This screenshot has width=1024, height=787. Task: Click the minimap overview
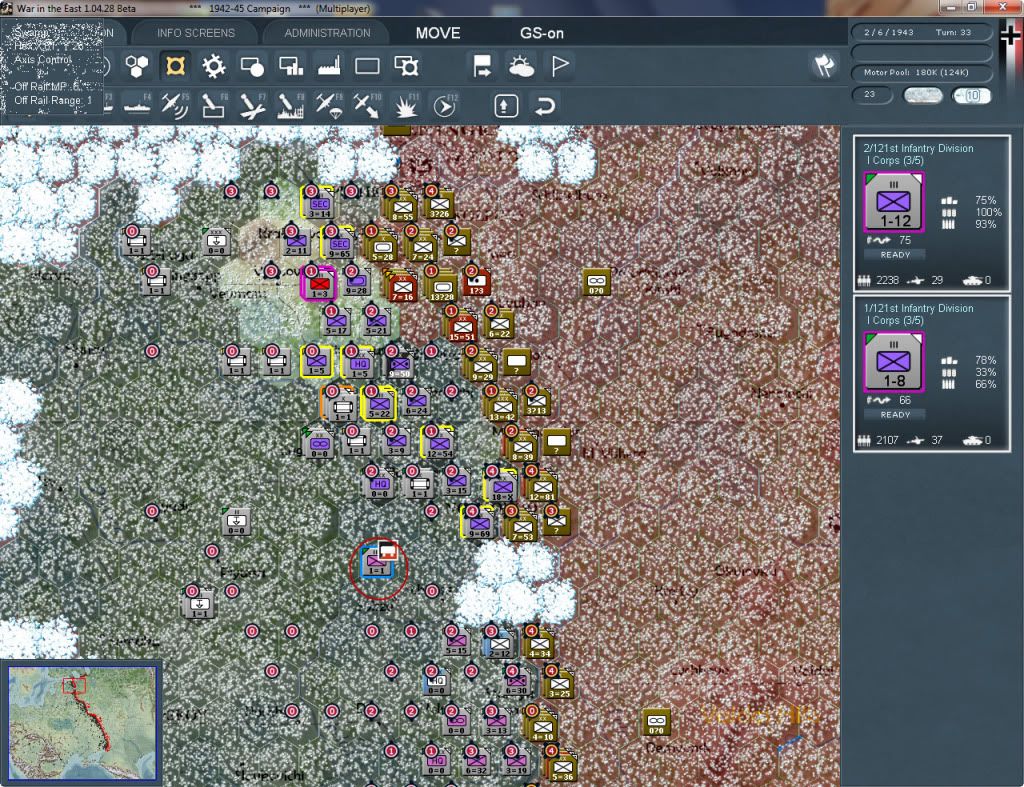pos(82,723)
